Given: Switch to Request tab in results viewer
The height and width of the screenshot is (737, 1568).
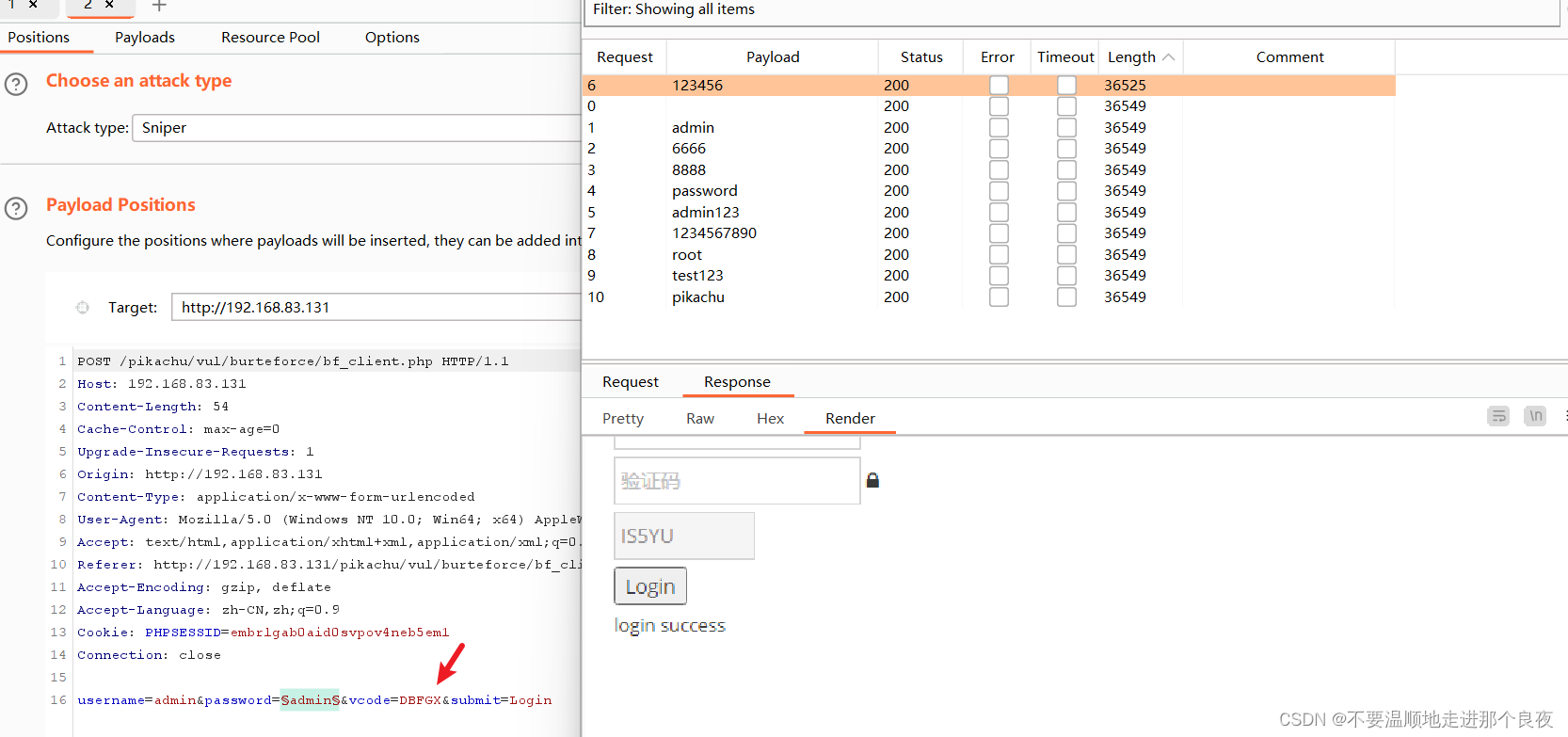Looking at the screenshot, I should (x=631, y=382).
